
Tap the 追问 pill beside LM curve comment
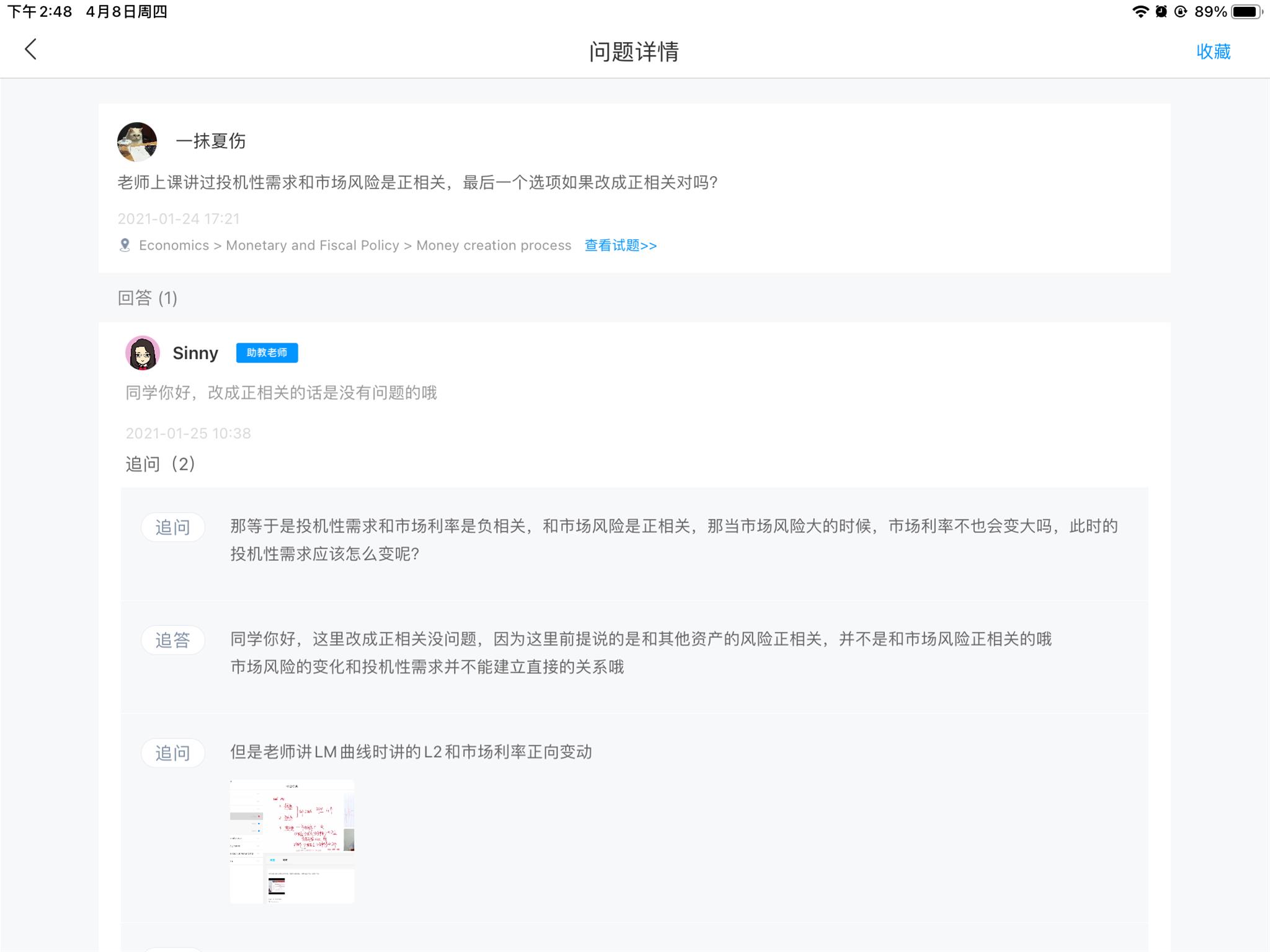click(172, 753)
